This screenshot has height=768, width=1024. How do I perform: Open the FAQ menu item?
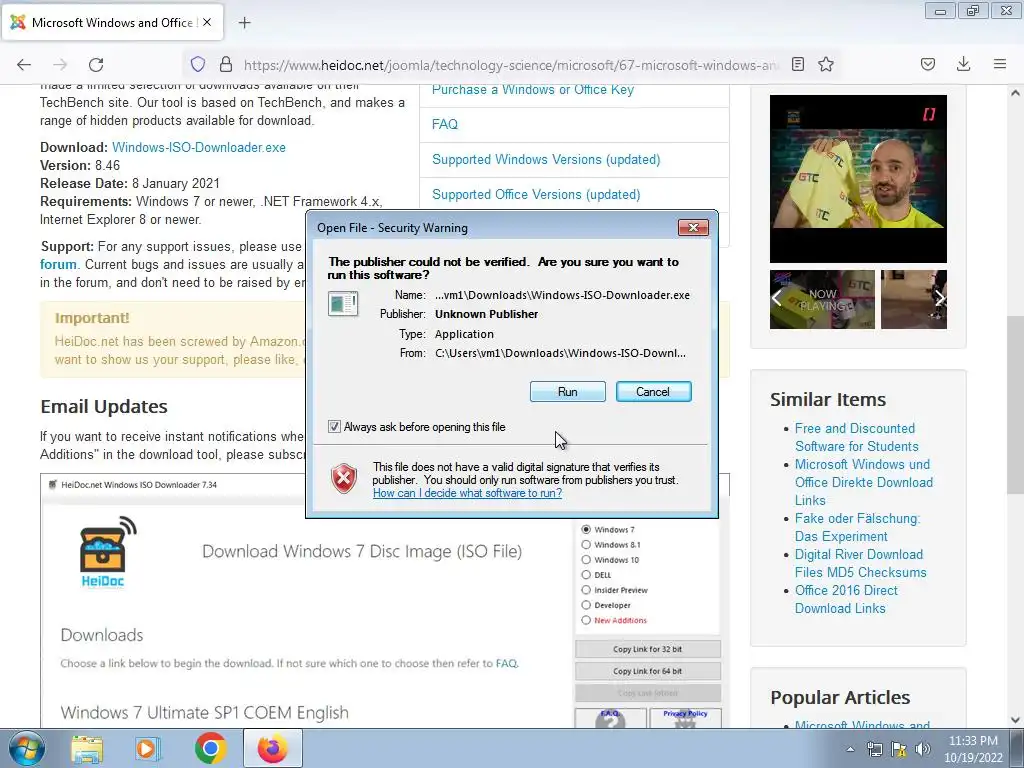[445, 125]
